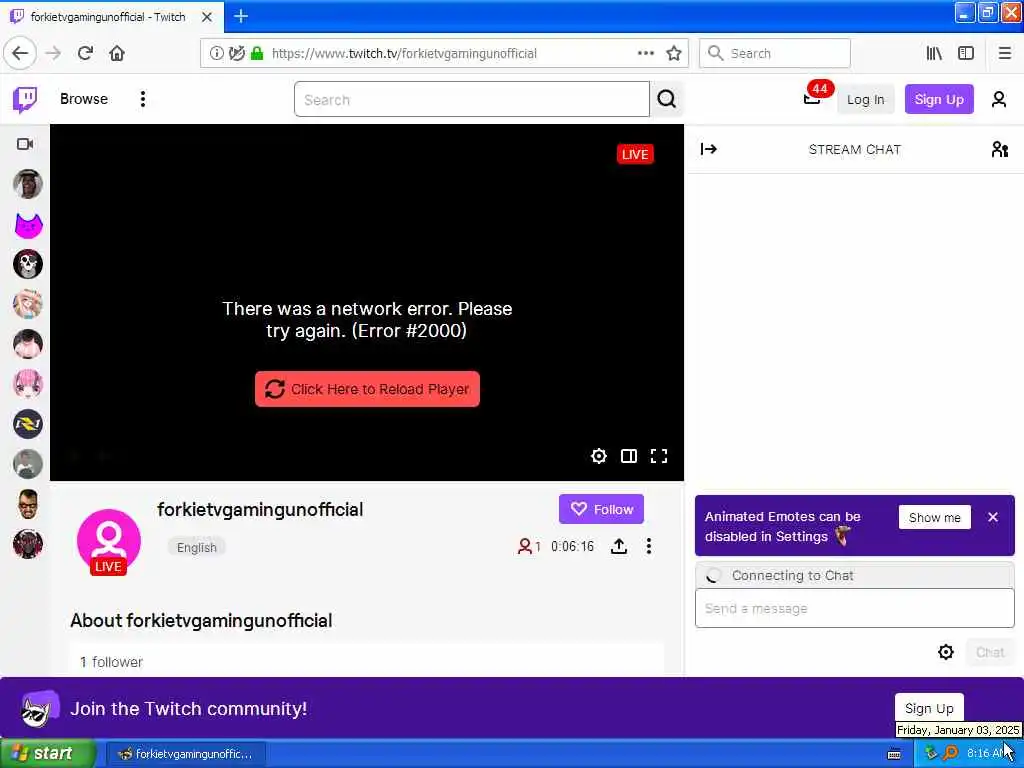The width and height of the screenshot is (1024, 768).
Task: Open the man with glasses avatar channel
Action: click(28, 504)
